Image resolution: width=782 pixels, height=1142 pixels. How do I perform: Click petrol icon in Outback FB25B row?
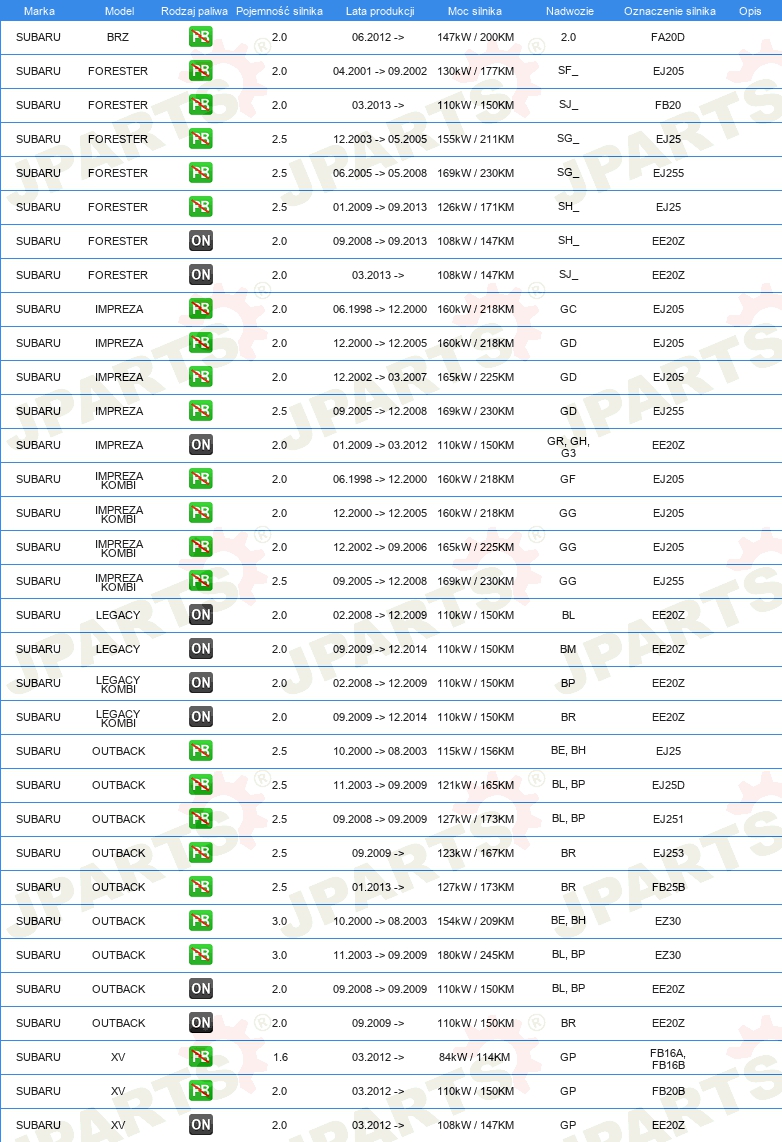pyautogui.click(x=200, y=886)
